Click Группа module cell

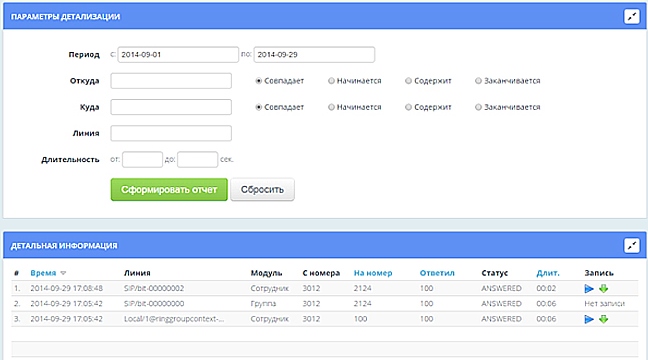263,304
